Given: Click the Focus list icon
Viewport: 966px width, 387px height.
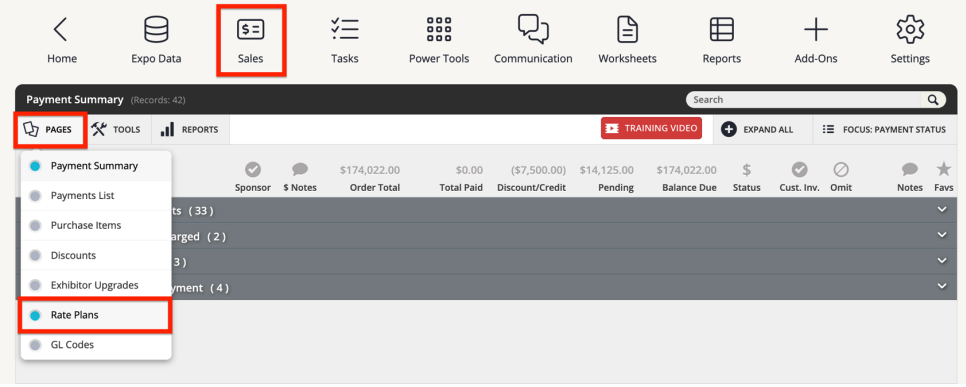Looking at the screenshot, I should pyautogui.click(x=829, y=129).
